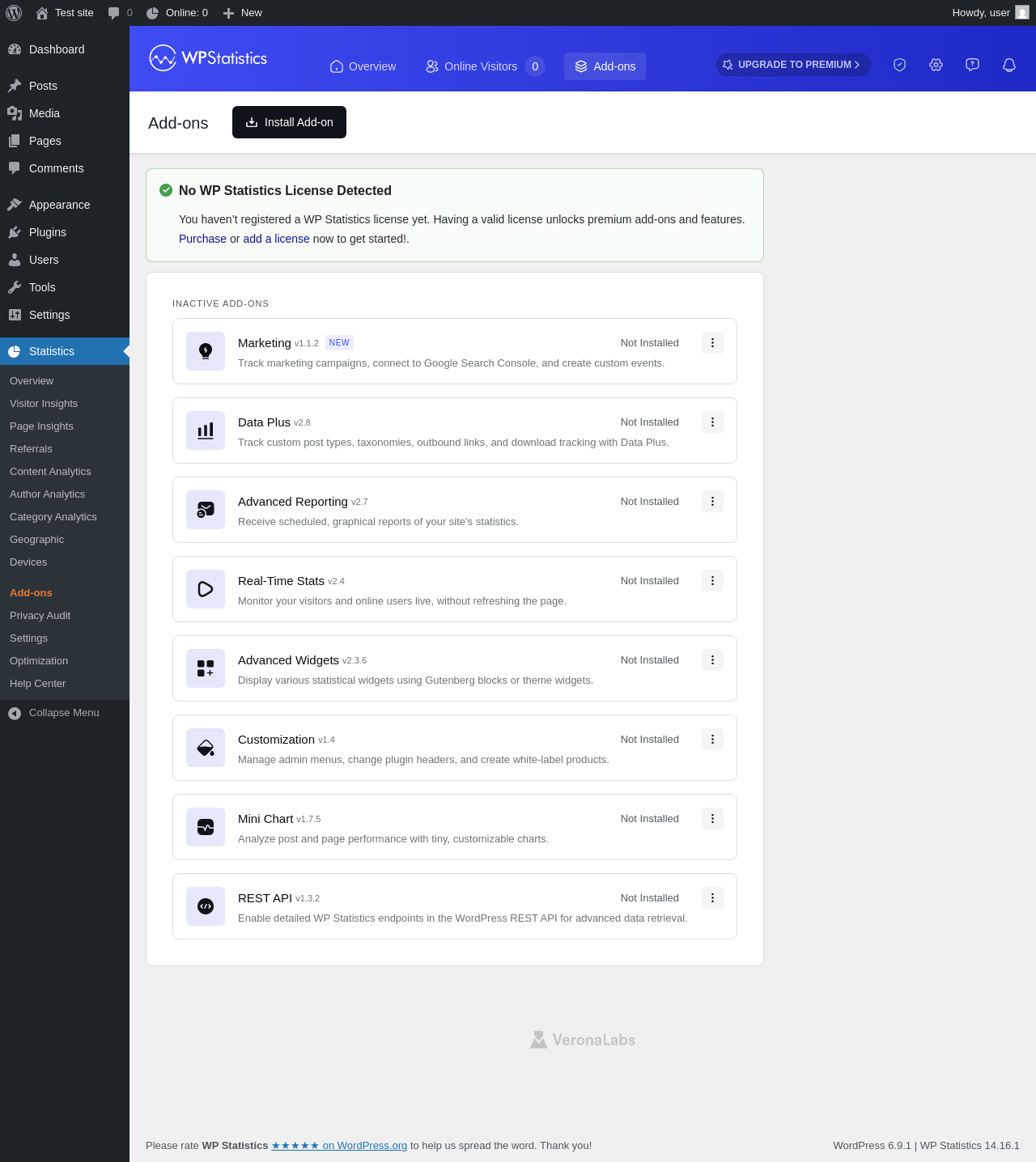Follow the add a license link
The width and height of the screenshot is (1036, 1162).
pyautogui.click(x=276, y=239)
